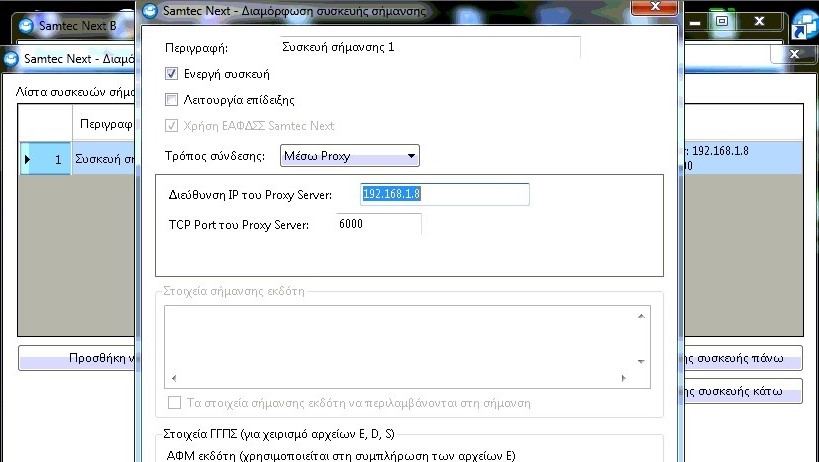
Task: Click the Προσθήκη button in the background window
Action: click(x=77, y=358)
